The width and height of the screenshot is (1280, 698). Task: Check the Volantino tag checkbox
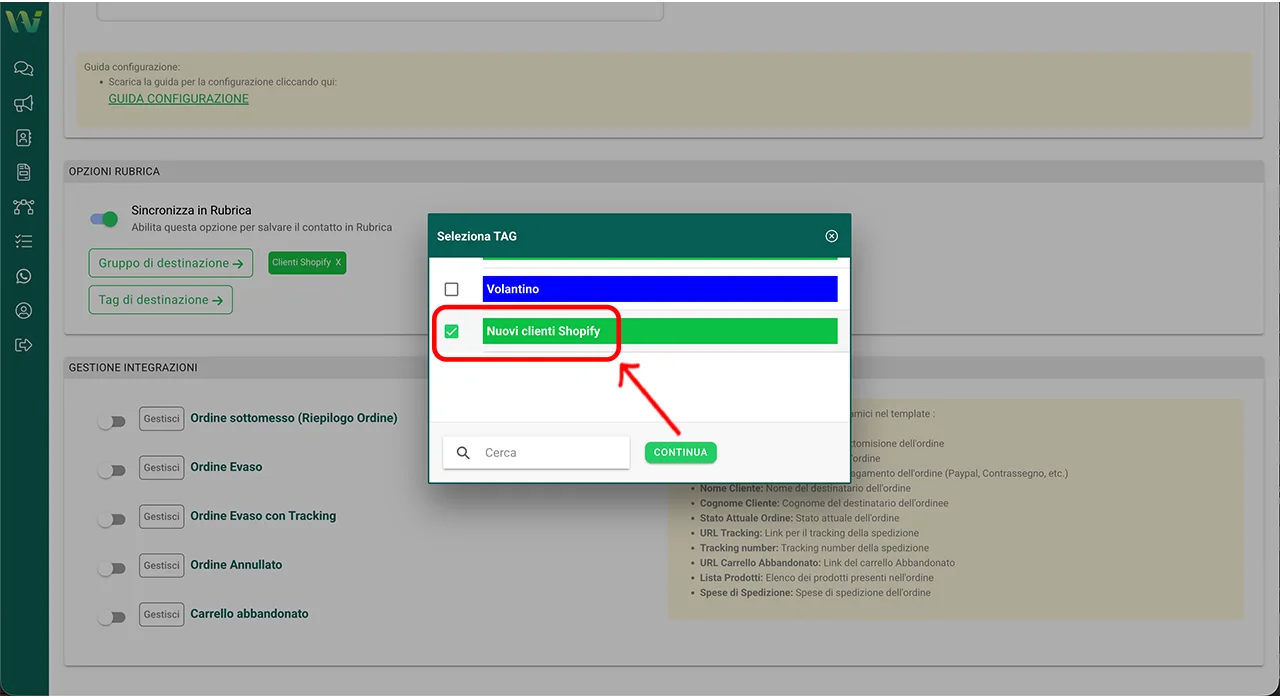451,289
